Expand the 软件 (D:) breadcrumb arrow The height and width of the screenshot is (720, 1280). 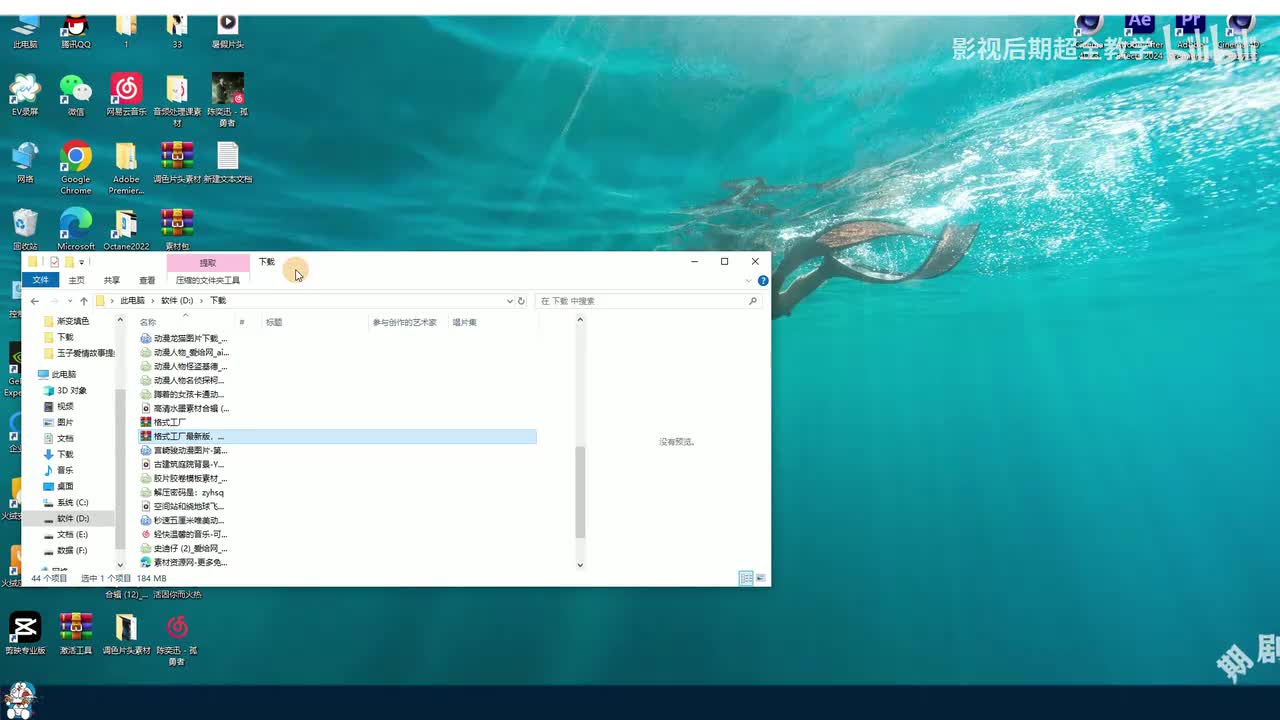201,301
